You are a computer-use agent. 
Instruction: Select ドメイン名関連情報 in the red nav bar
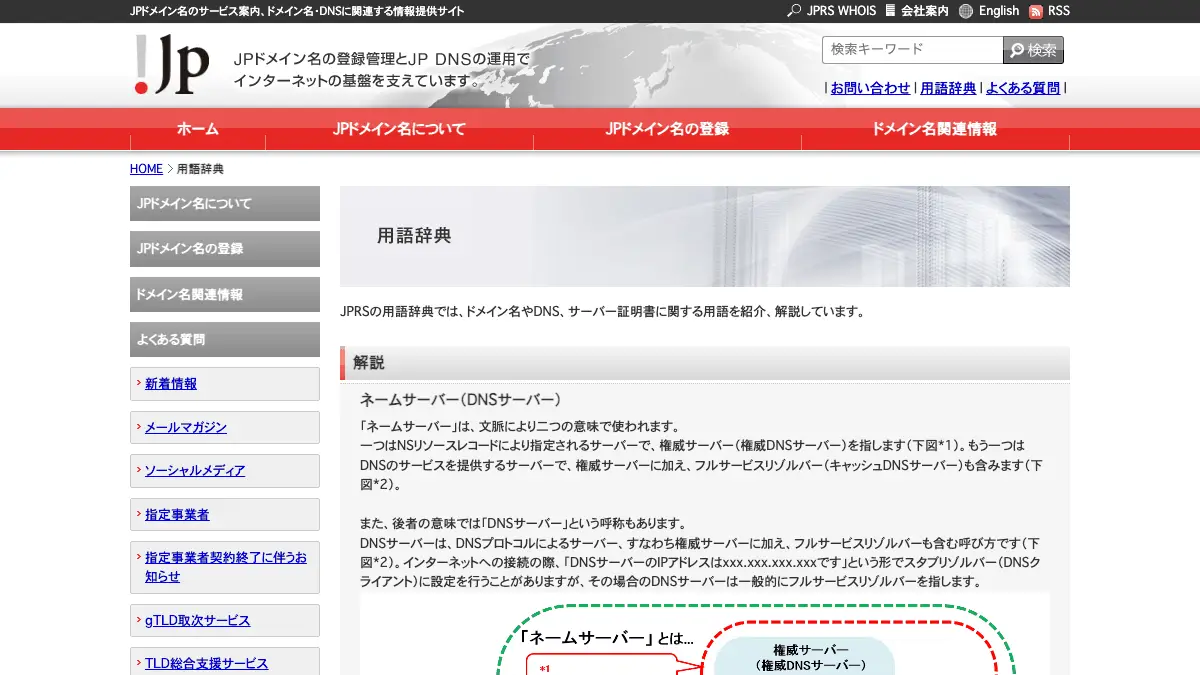934,129
